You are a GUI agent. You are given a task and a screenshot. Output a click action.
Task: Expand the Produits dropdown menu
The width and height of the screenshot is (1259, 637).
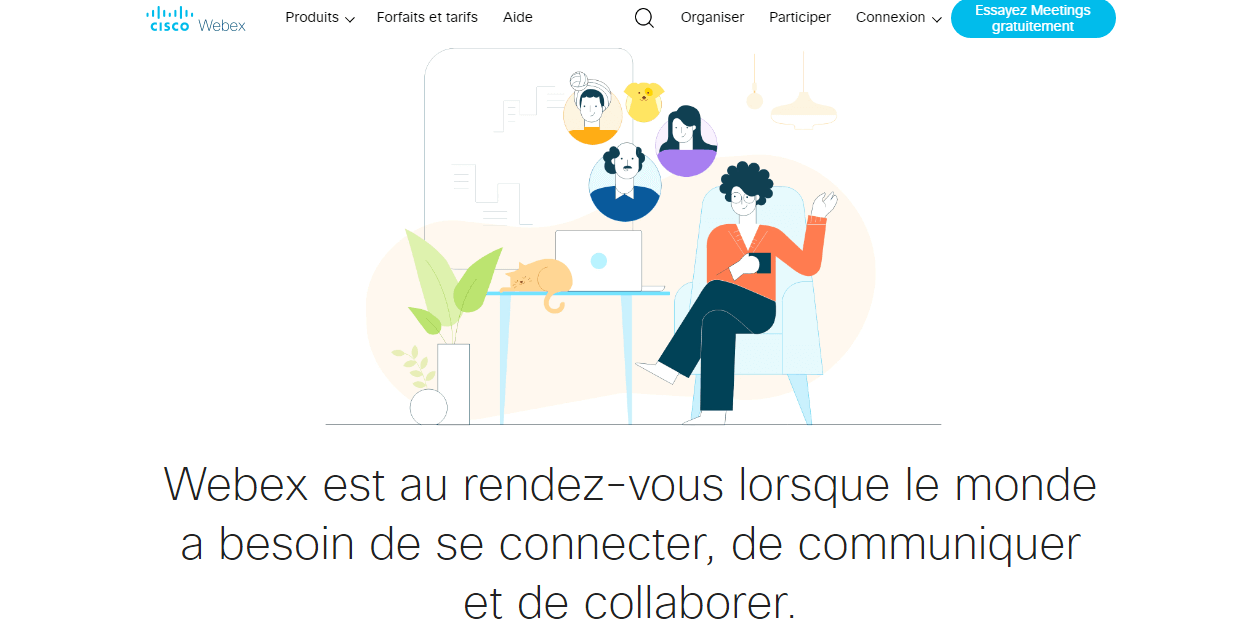pos(320,18)
